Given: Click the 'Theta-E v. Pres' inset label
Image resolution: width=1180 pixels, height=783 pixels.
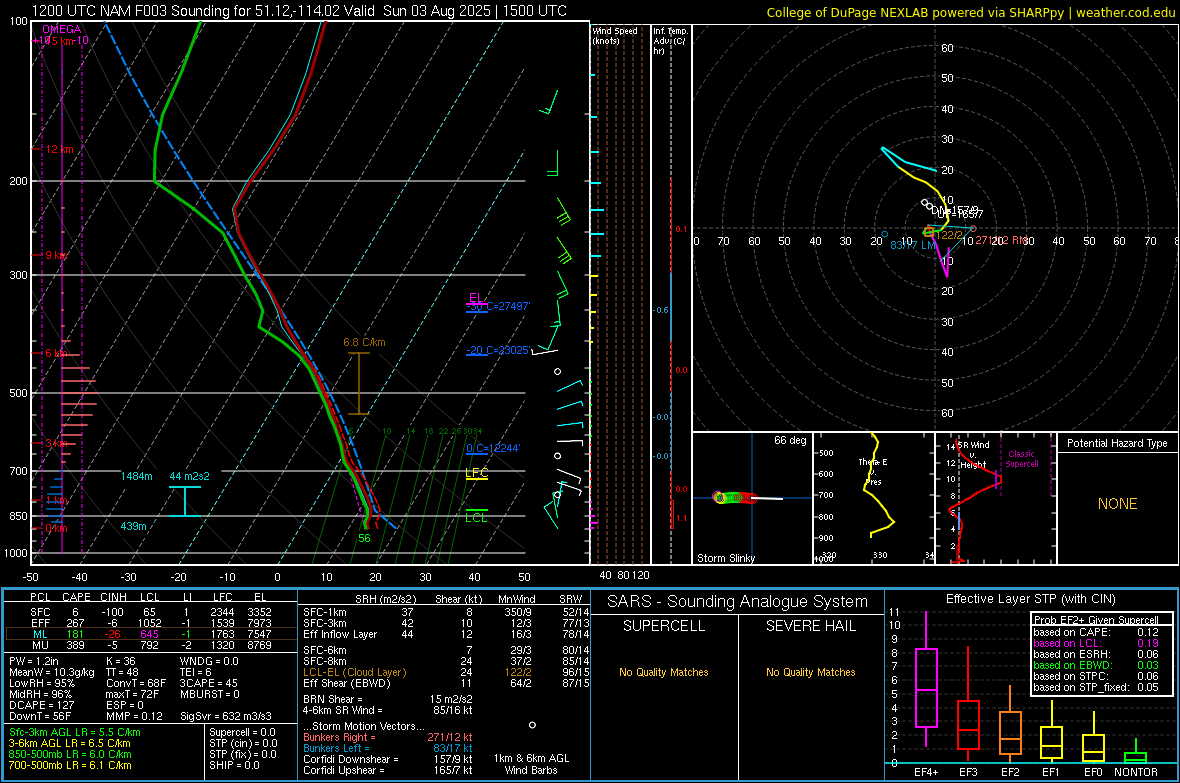Looking at the screenshot, I should coord(873,472).
